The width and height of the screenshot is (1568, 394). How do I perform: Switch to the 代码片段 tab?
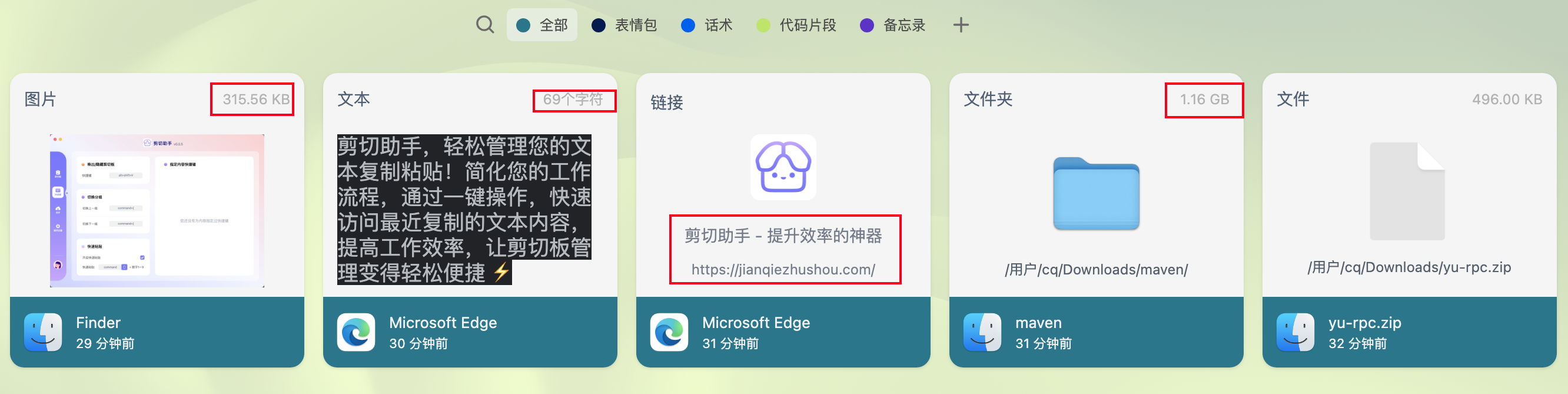point(796,25)
